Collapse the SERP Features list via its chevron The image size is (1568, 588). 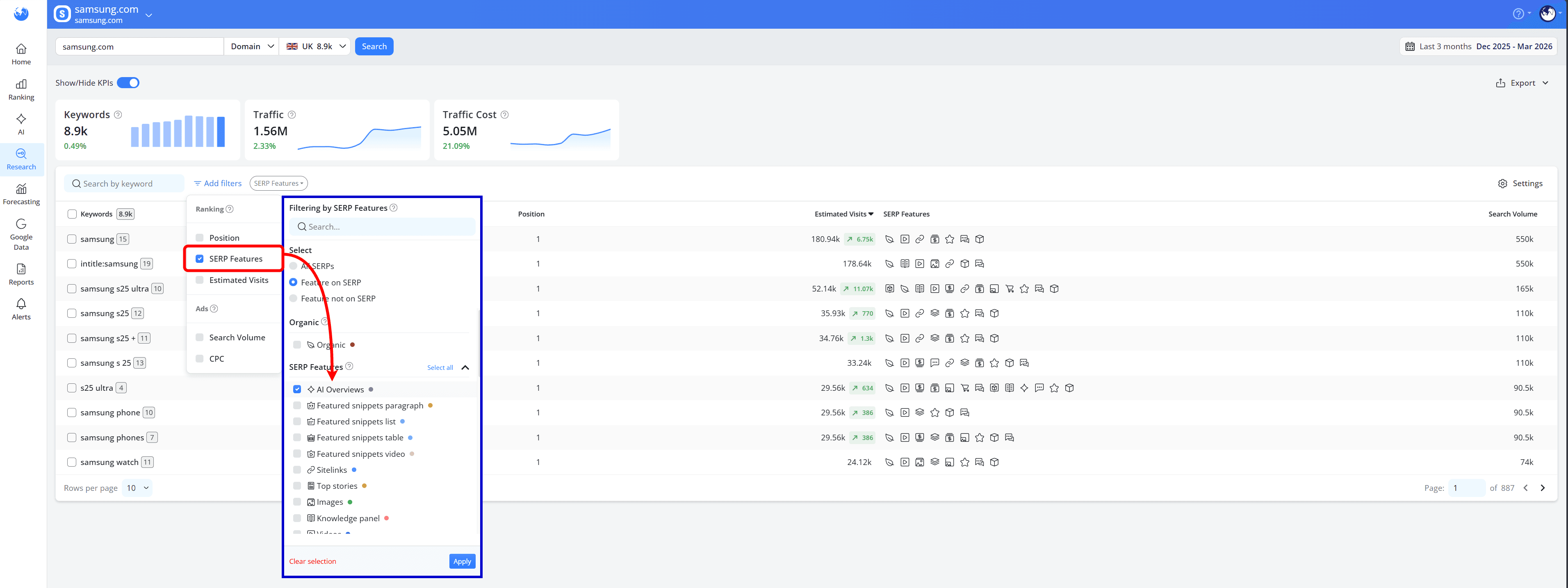[x=466, y=367]
